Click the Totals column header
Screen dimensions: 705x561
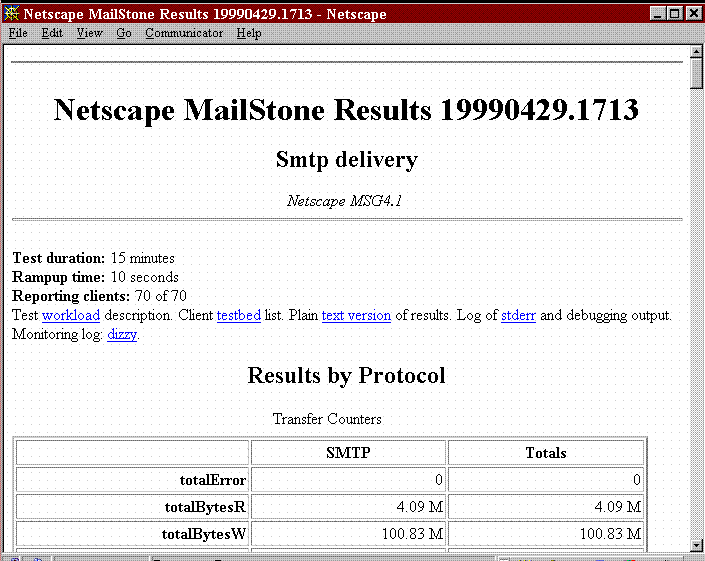coord(545,452)
